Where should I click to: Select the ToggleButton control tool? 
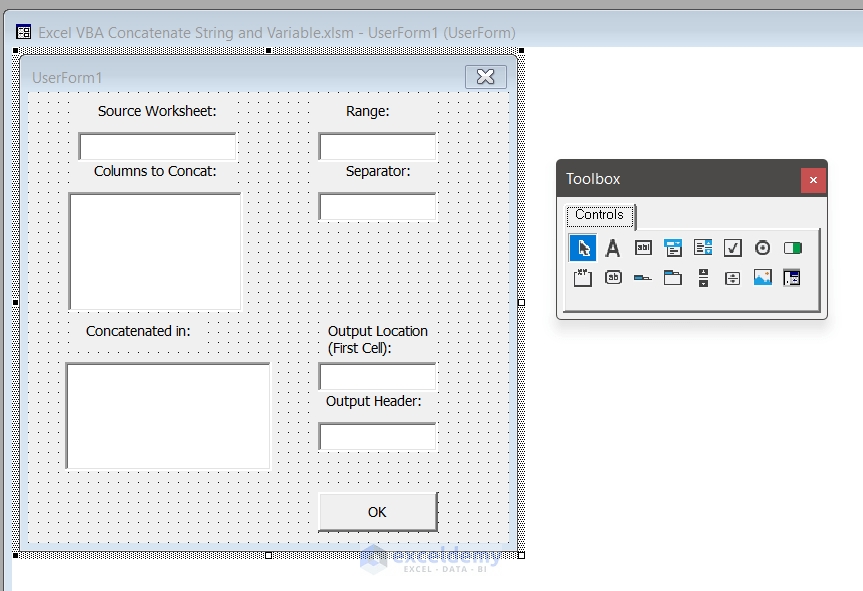[x=793, y=247]
